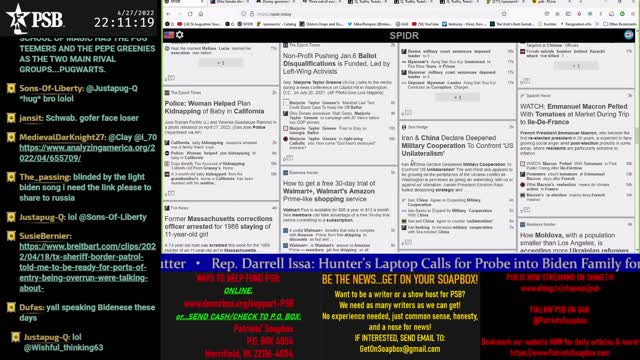Open the analyzingamerica.org link in chat
Viewport: 640px width, 360px height.
pos(87,153)
